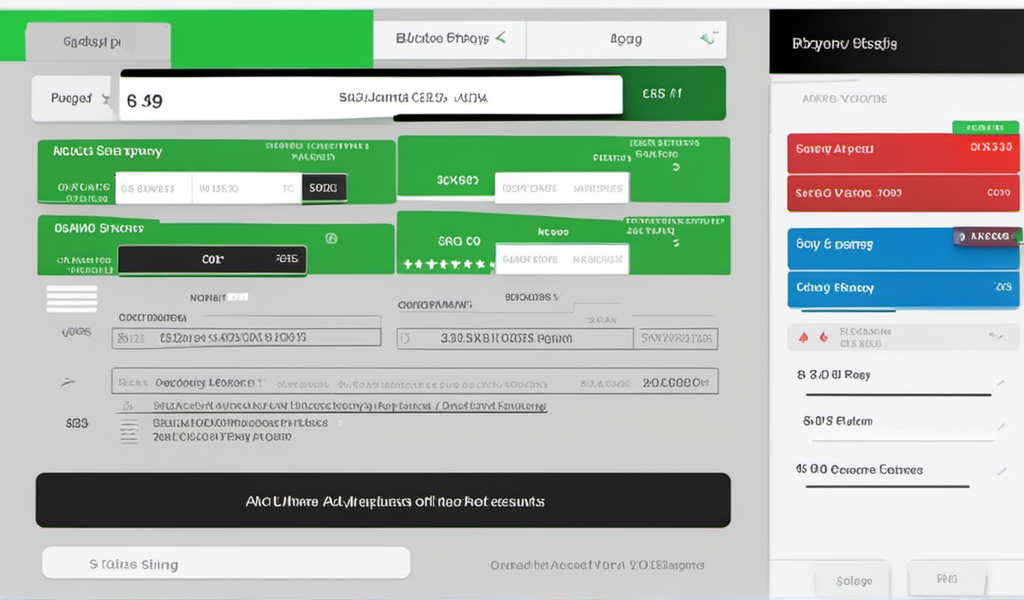Click the dash icon left of long field
Screen dimensions: 1024x600
pos(69,382)
